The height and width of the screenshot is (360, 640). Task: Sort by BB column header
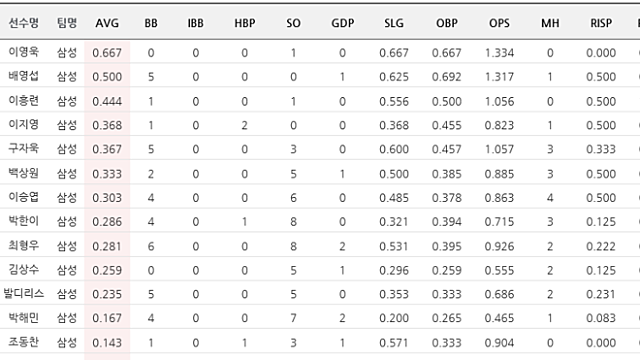point(151,23)
